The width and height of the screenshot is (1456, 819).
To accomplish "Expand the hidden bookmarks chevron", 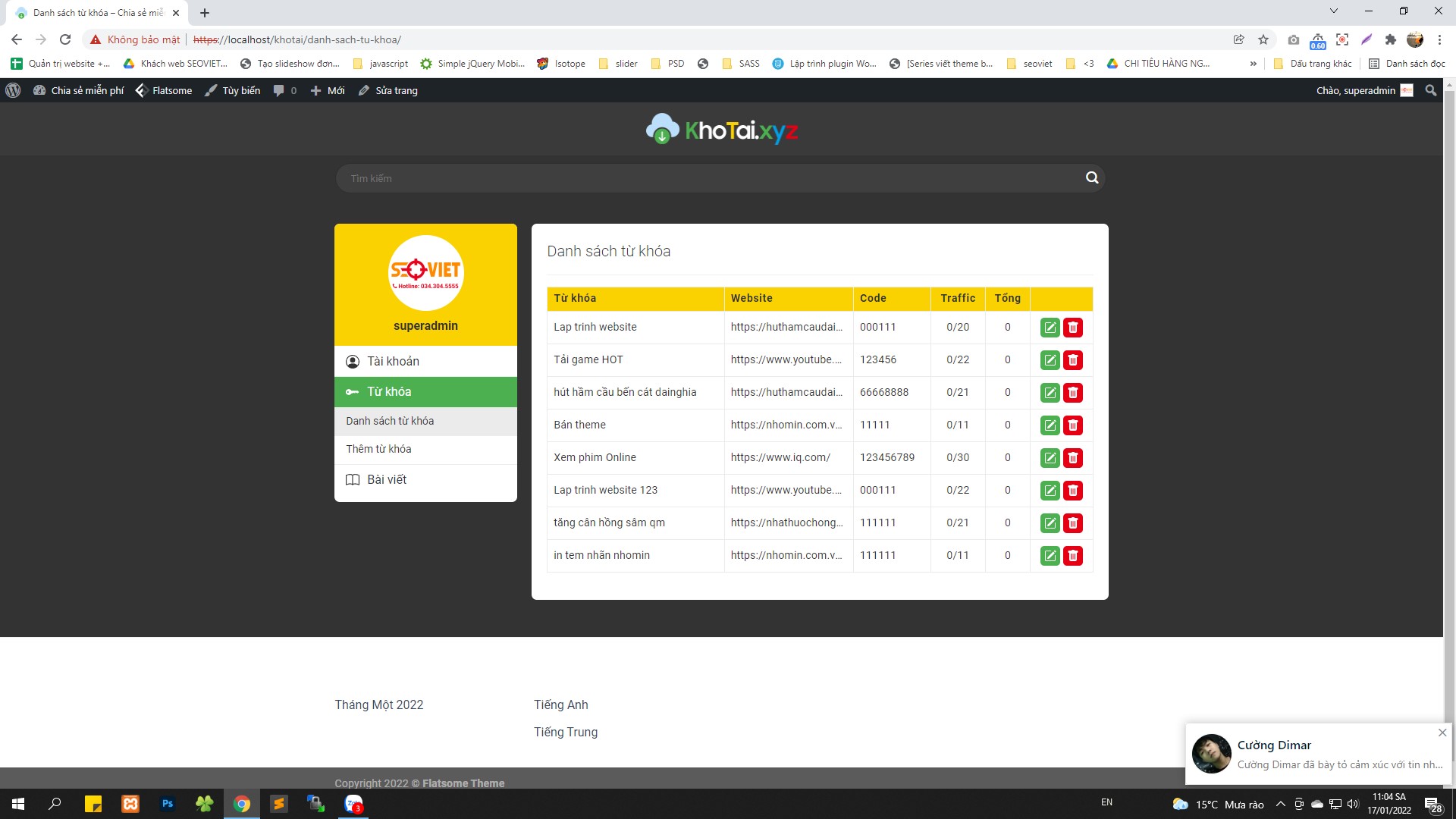I will click(x=1253, y=64).
